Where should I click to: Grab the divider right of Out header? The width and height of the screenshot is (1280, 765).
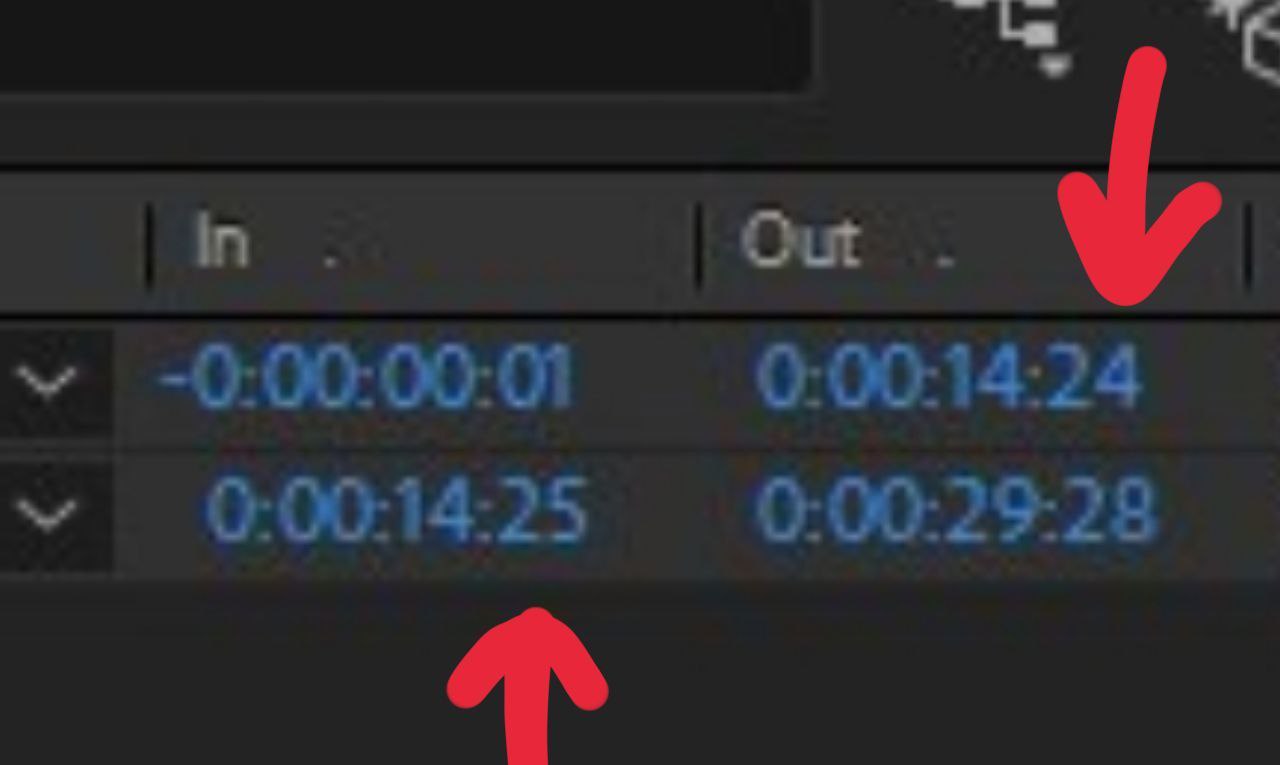(x=1247, y=245)
